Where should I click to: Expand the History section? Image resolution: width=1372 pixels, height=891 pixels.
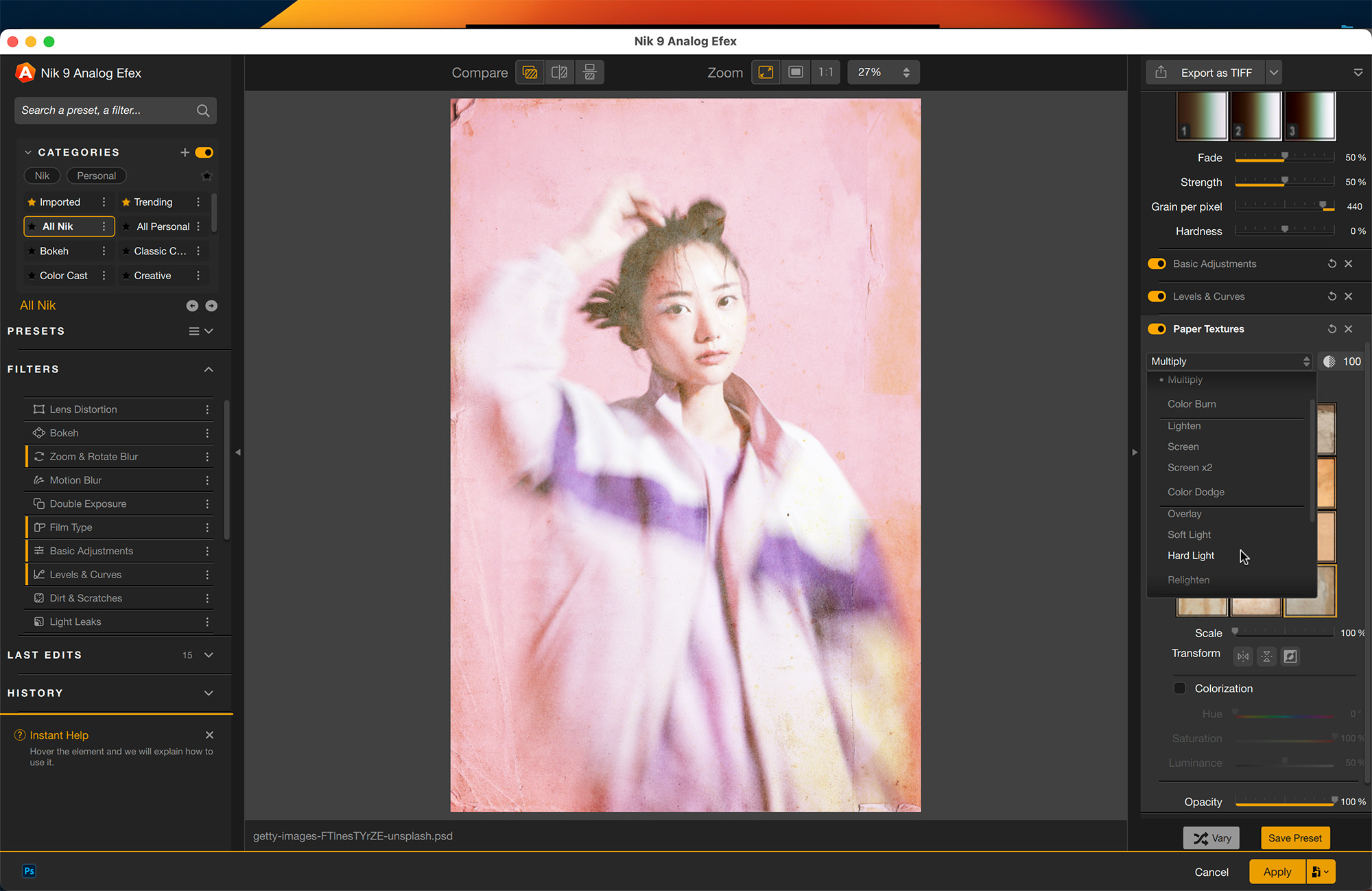pyautogui.click(x=209, y=693)
